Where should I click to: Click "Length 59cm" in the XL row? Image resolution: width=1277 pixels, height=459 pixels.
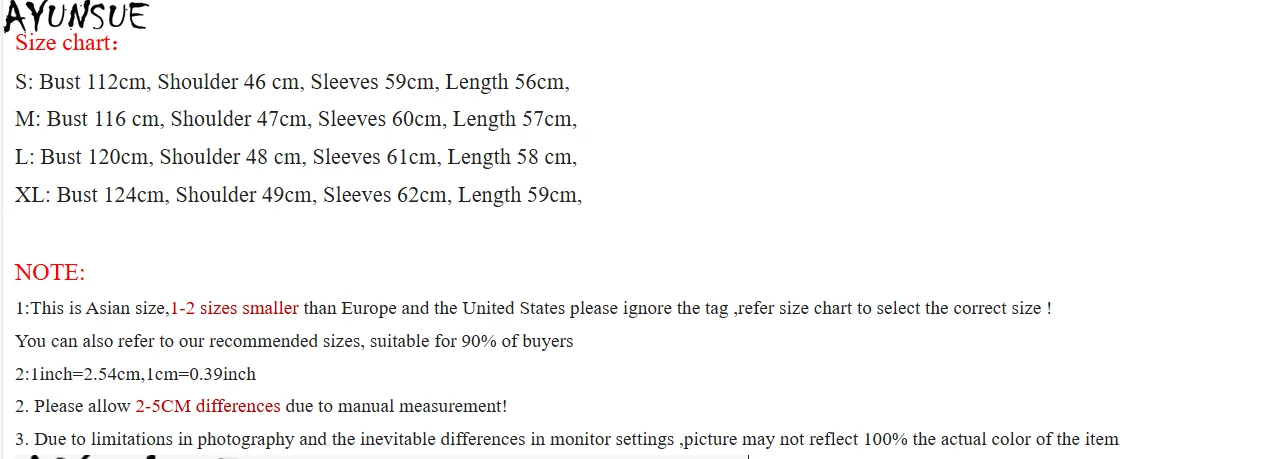pos(518,195)
